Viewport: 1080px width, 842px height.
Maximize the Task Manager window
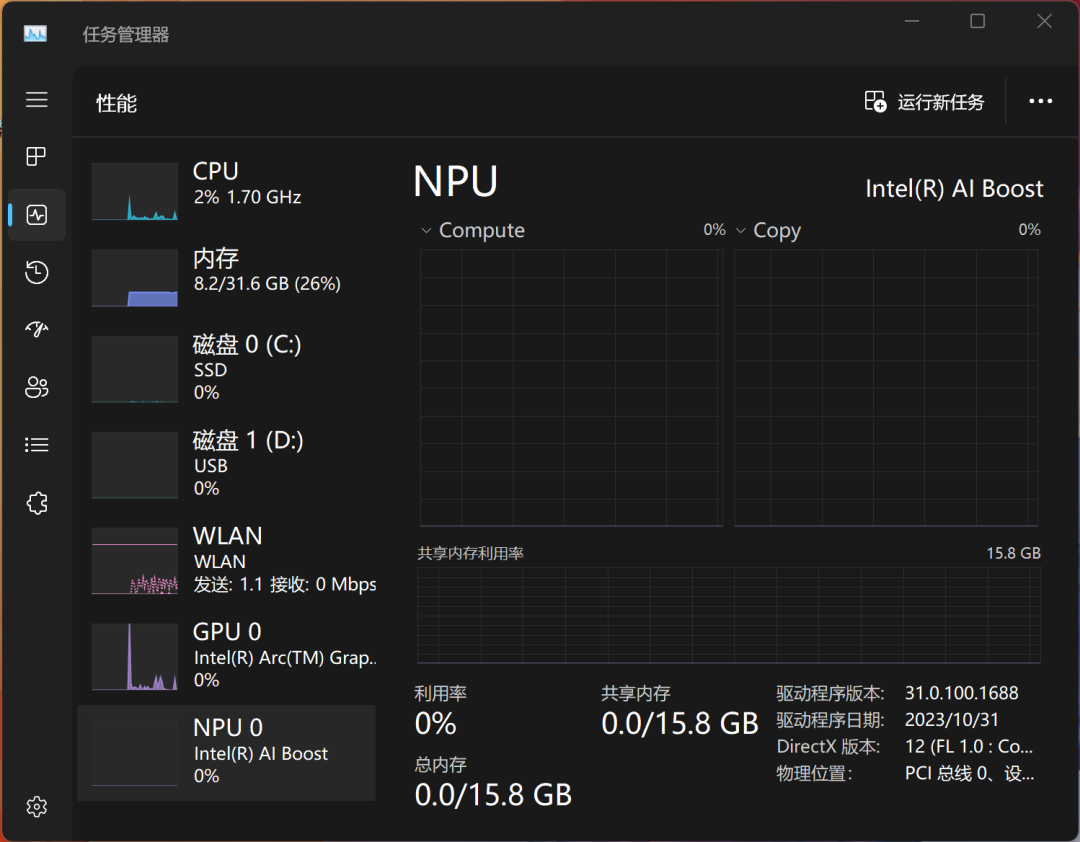[977, 21]
